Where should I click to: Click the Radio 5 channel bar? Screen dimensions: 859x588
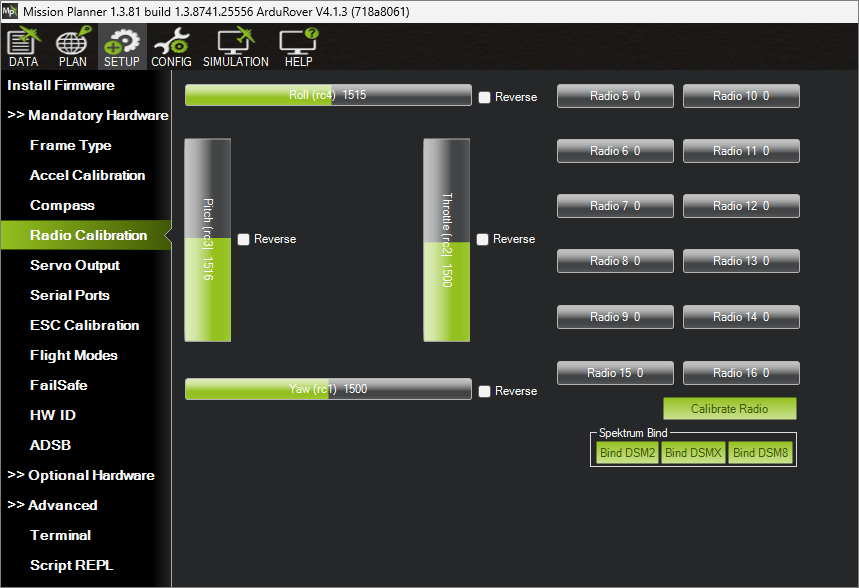click(615, 96)
